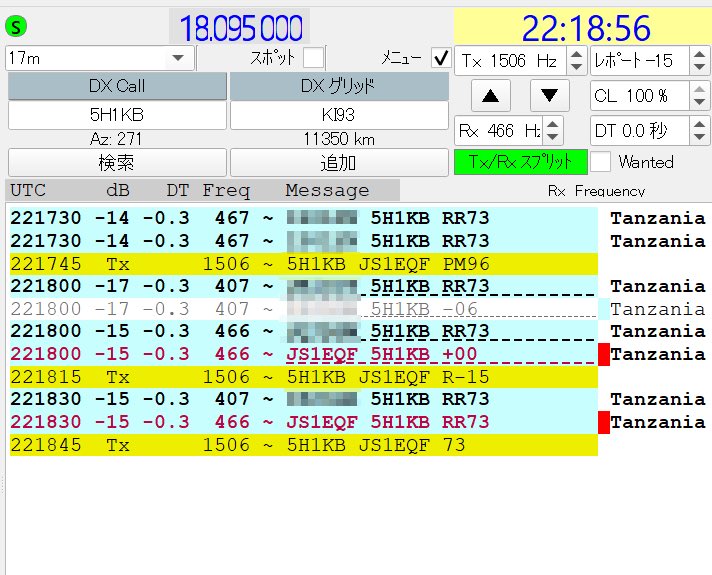Click the 追加 add button
This screenshot has width=712, height=575.
pyautogui.click(x=339, y=163)
